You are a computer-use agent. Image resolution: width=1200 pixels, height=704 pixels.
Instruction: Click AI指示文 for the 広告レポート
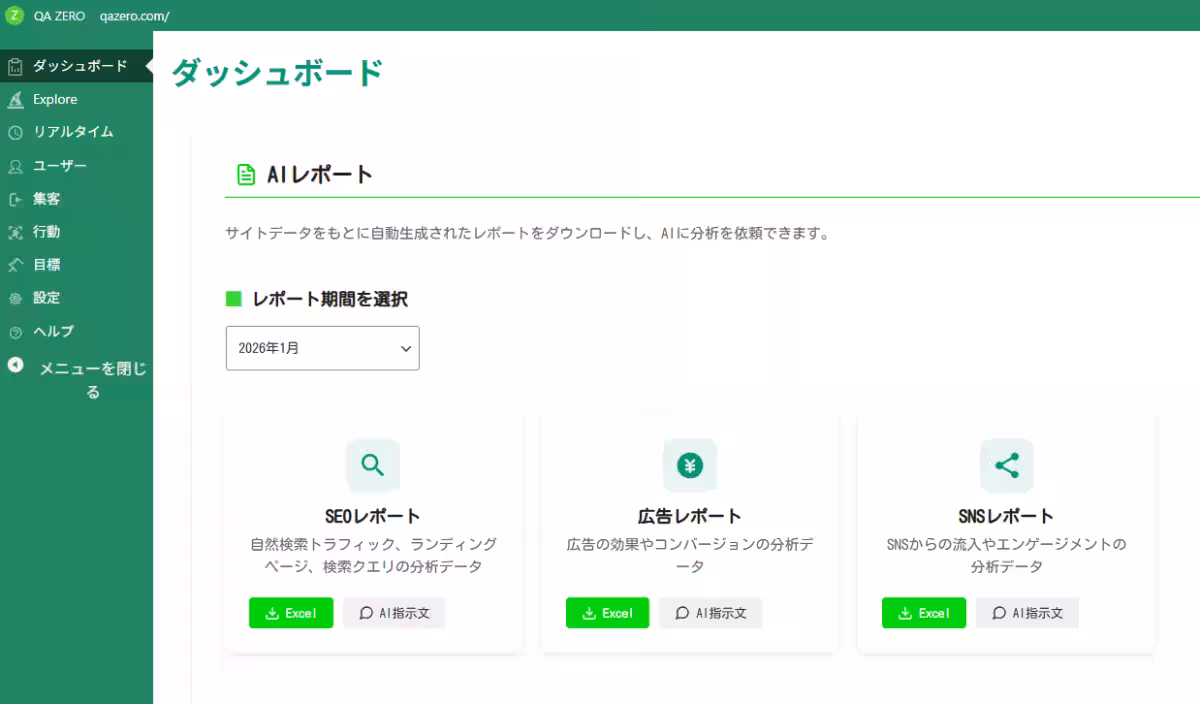coord(710,613)
